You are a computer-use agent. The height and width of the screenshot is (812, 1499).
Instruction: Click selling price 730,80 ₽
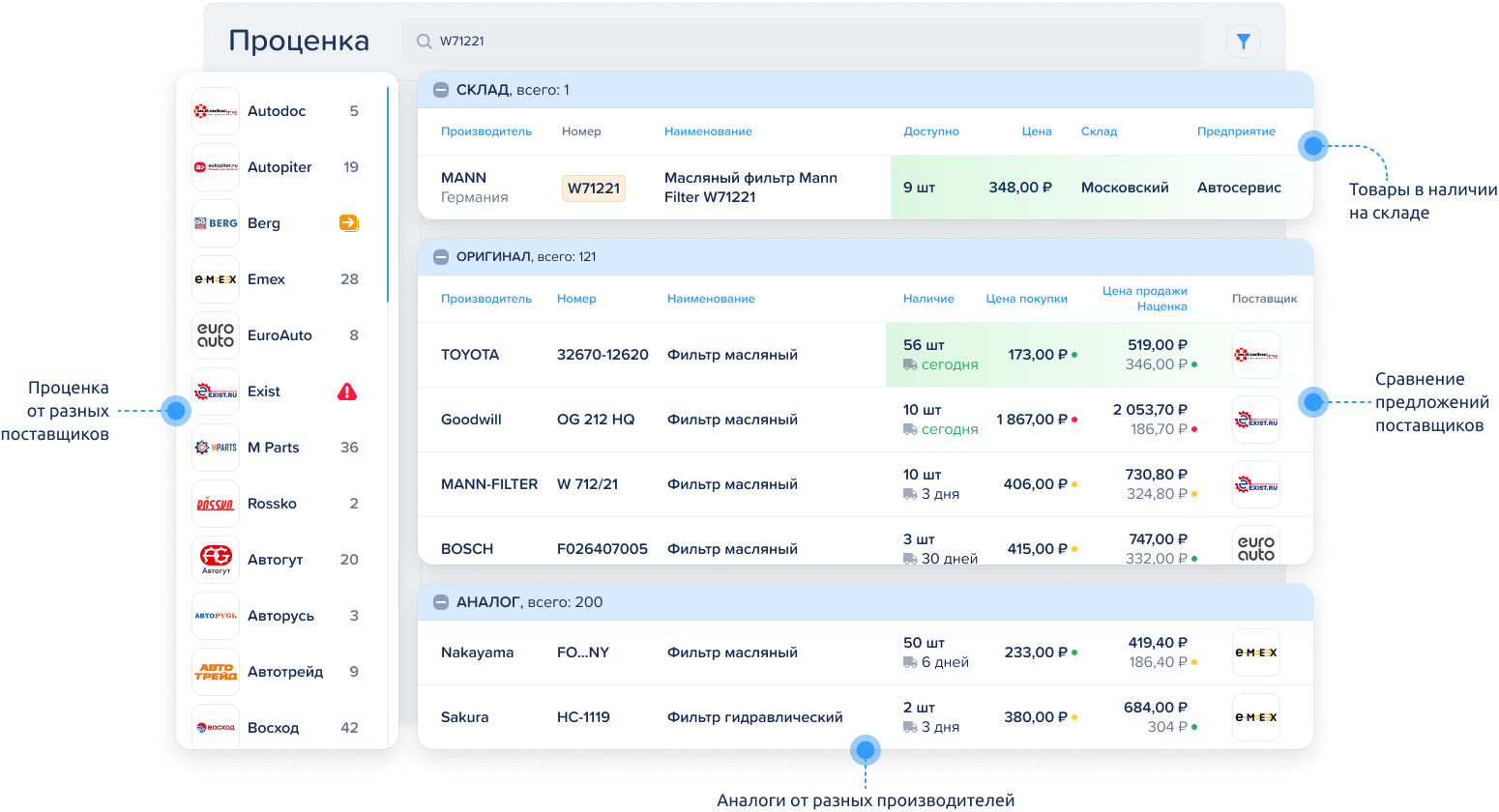[x=1157, y=475]
